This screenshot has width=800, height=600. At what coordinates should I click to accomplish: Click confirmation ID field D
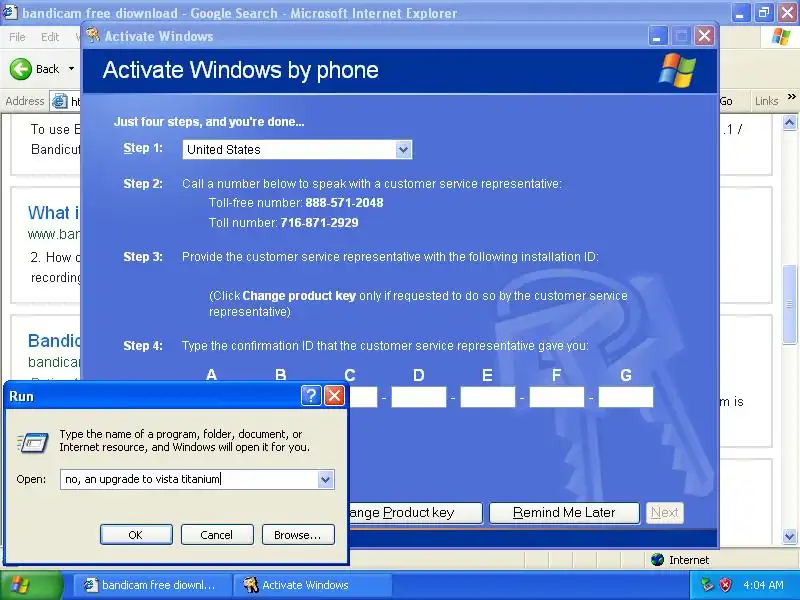419,397
